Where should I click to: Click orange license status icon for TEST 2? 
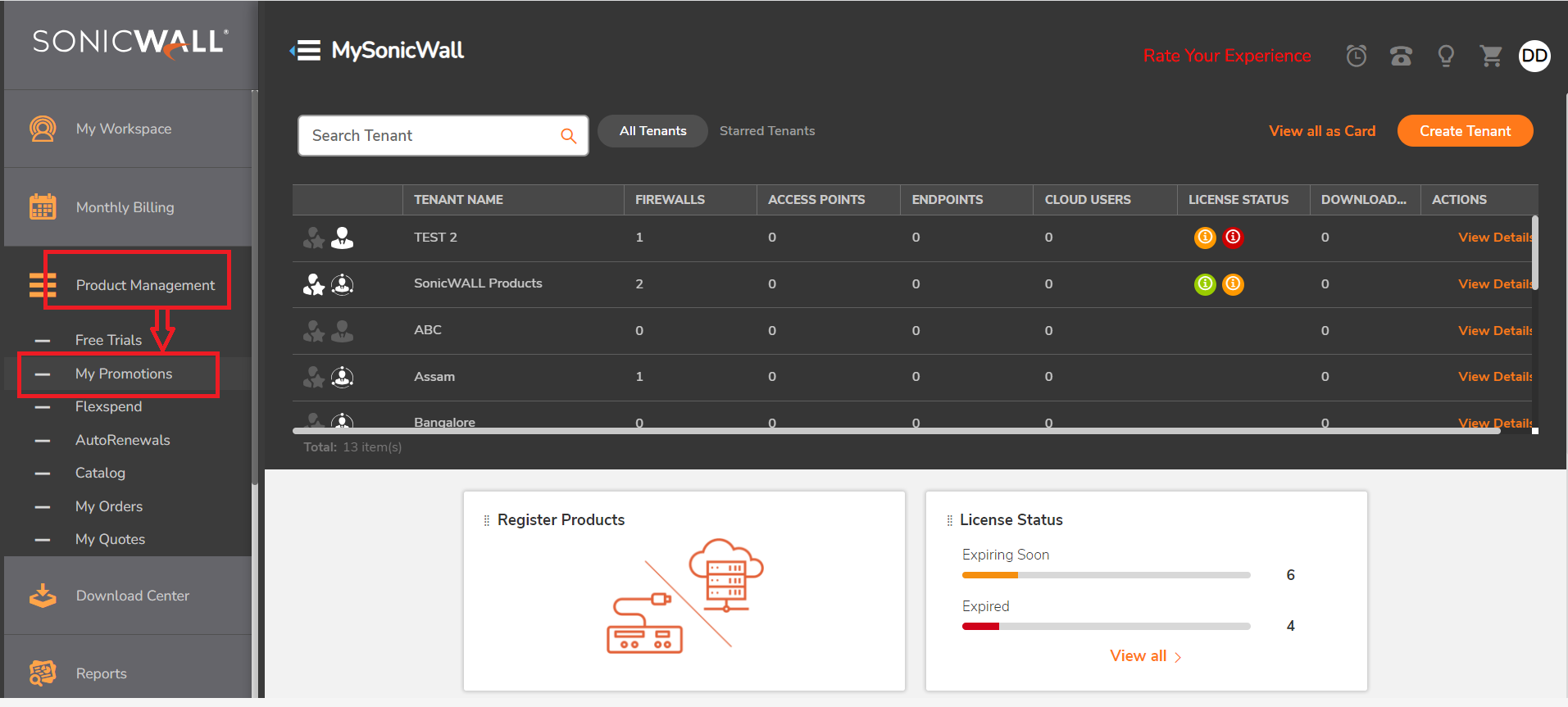[x=1205, y=238]
